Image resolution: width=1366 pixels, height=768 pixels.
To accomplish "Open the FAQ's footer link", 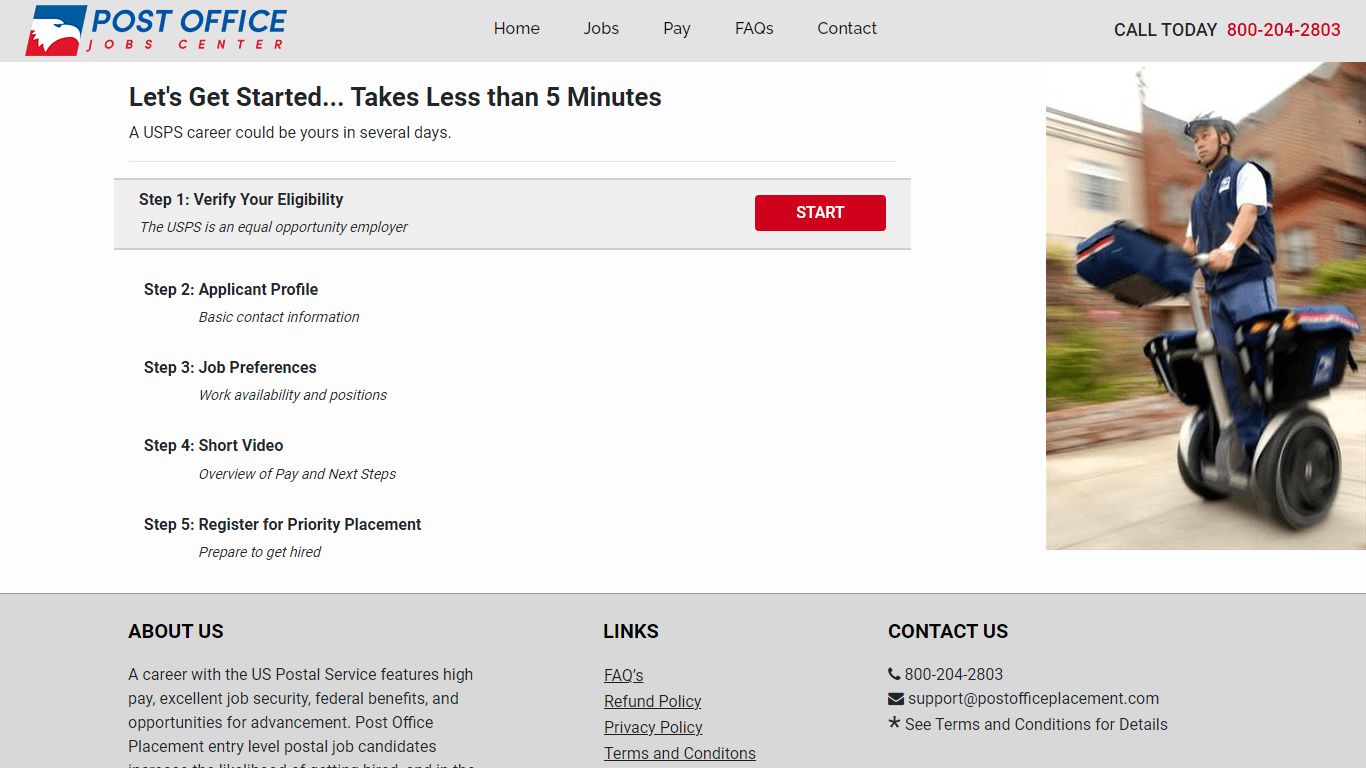I will click(x=624, y=675).
